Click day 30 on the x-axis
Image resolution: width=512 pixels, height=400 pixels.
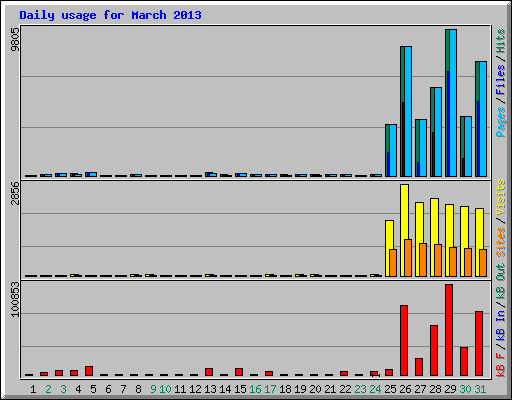465,389
